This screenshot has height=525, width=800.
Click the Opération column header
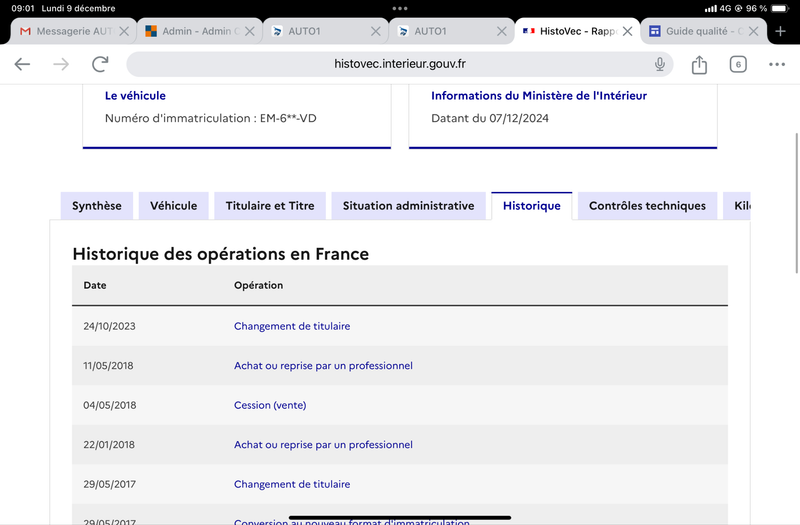[x=258, y=285]
